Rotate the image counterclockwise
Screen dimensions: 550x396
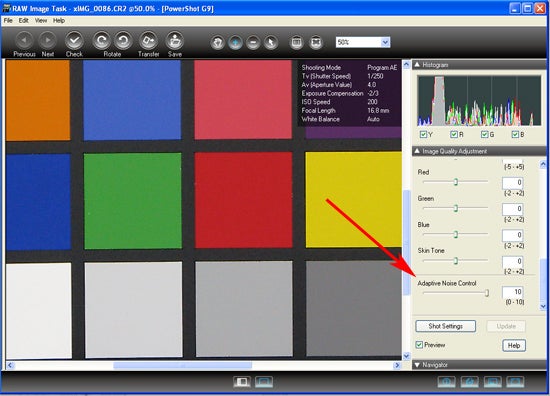coord(101,41)
